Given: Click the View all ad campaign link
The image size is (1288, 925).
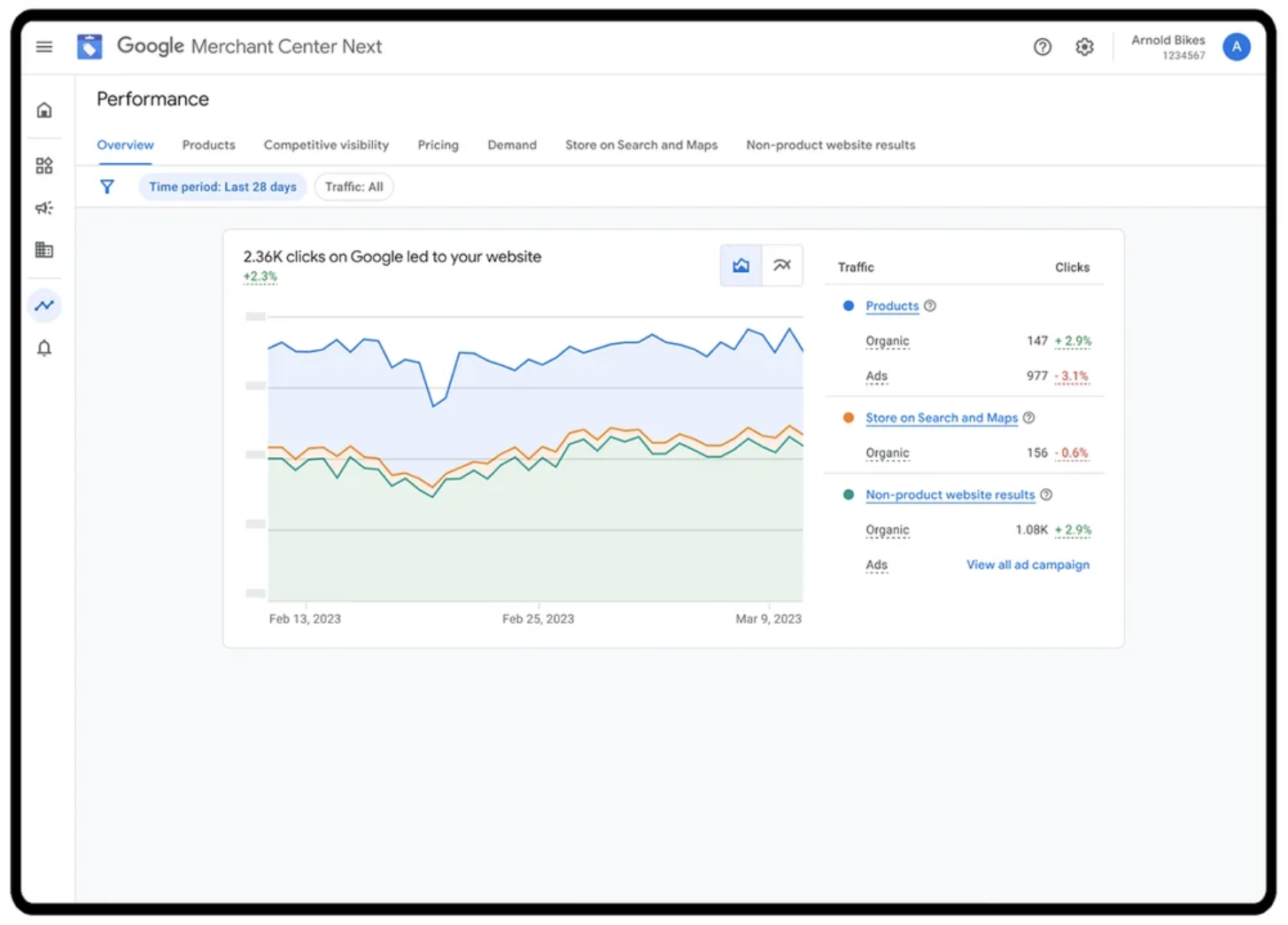Looking at the screenshot, I should click(1027, 564).
